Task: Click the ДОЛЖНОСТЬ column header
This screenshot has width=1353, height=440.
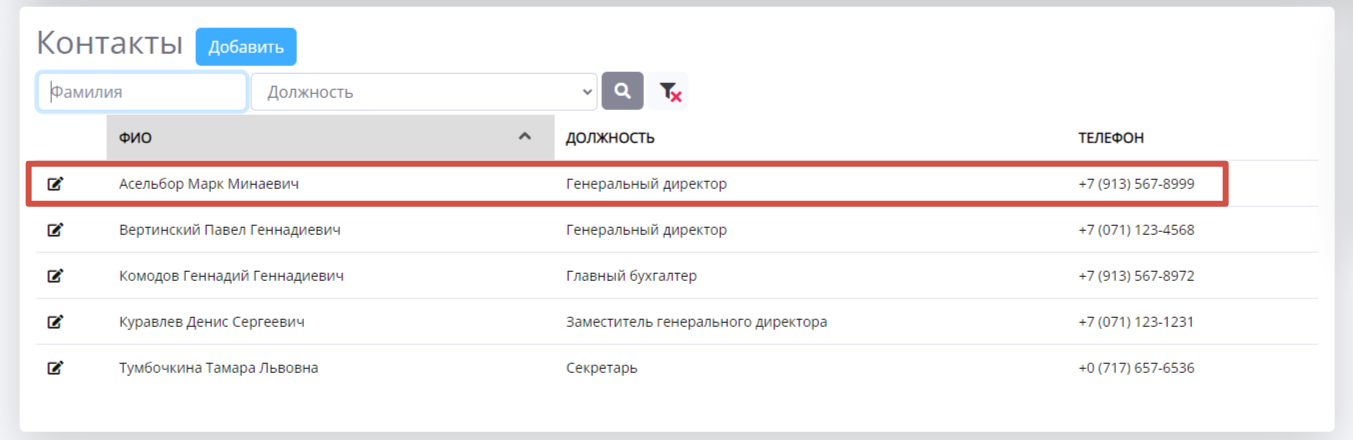Action: point(610,138)
